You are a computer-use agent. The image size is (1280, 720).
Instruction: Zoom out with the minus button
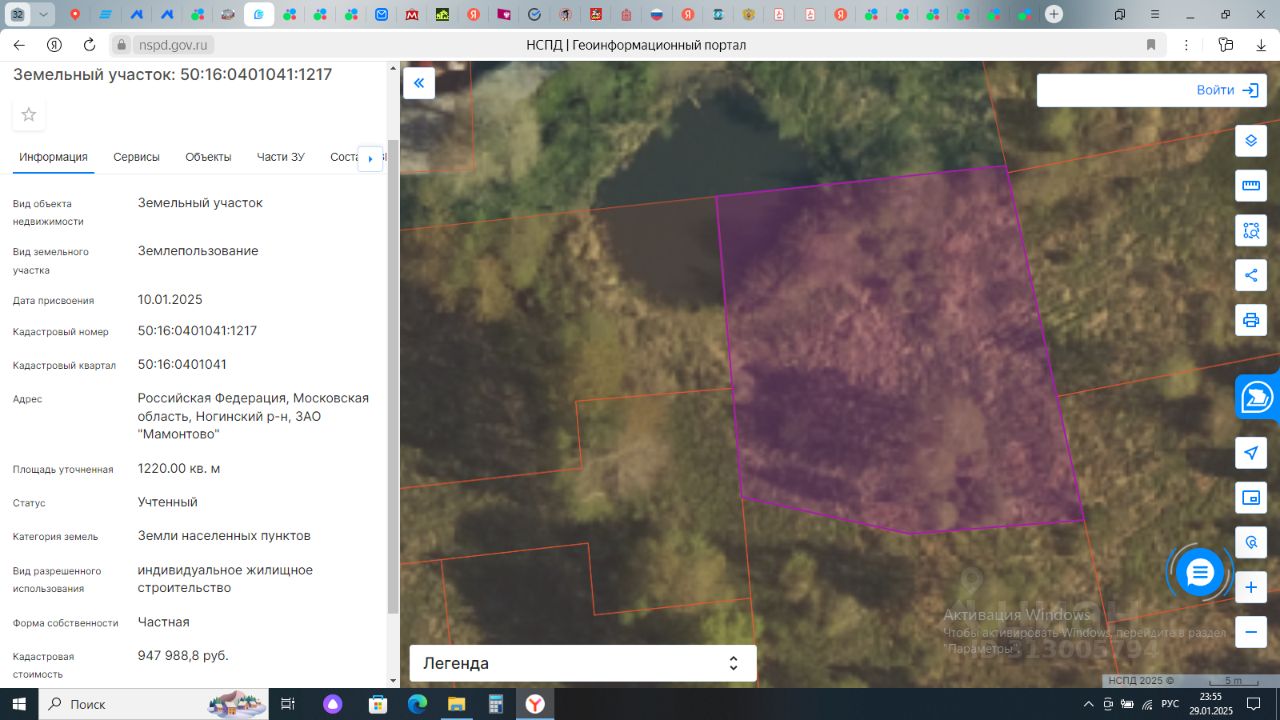[x=1250, y=632]
